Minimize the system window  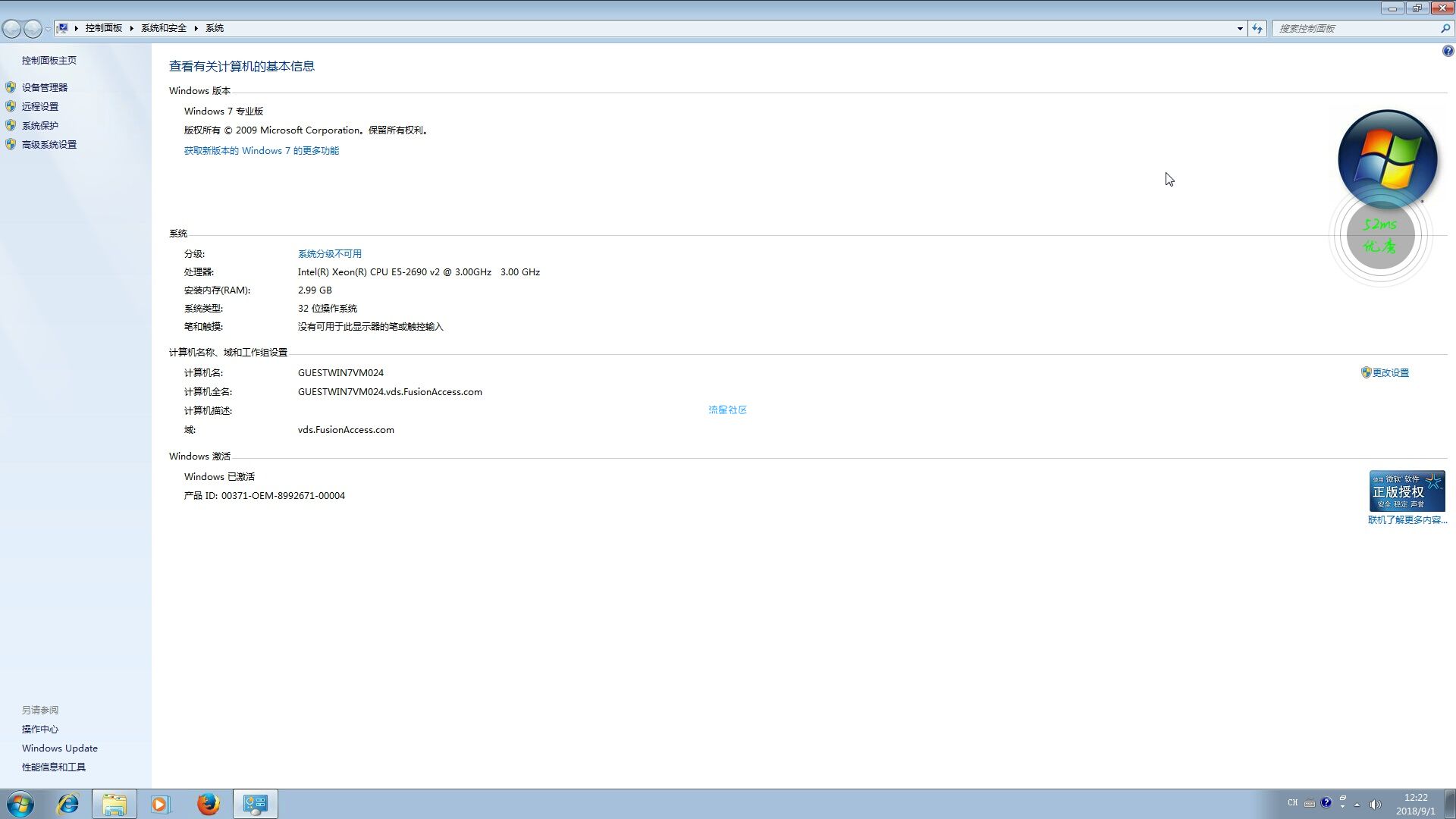pyautogui.click(x=1392, y=8)
